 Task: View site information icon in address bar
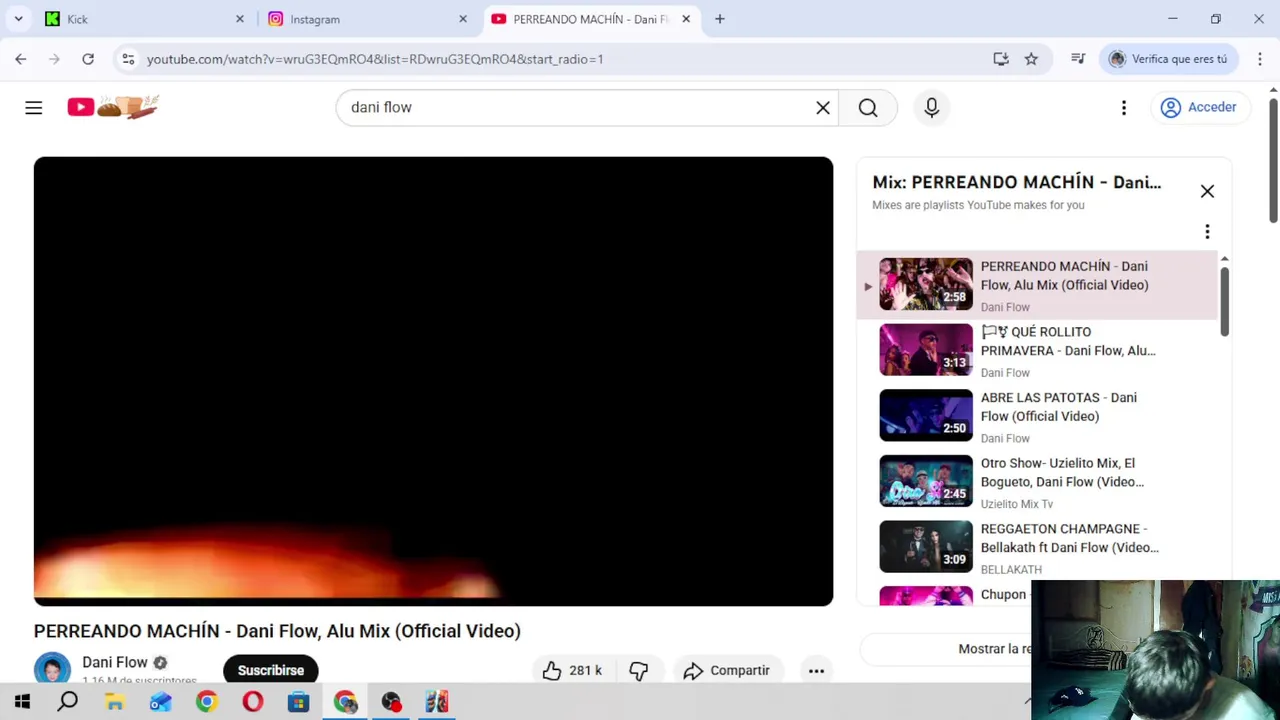(x=128, y=59)
